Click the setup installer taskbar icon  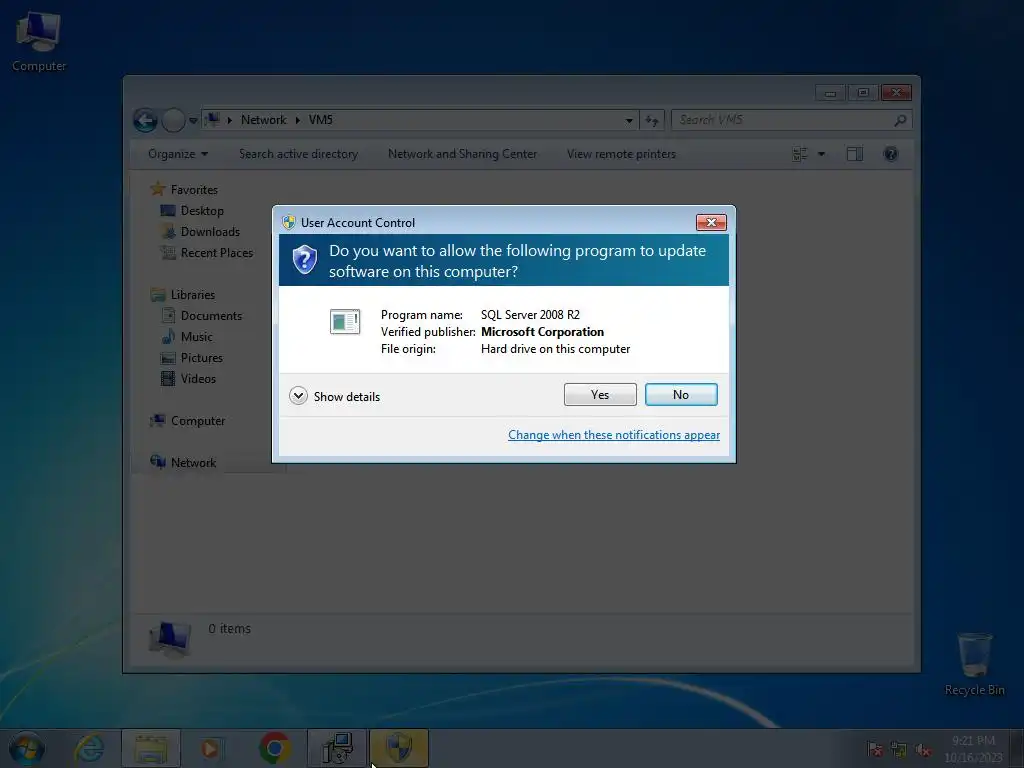pyautogui.click(x=337, y=748)
